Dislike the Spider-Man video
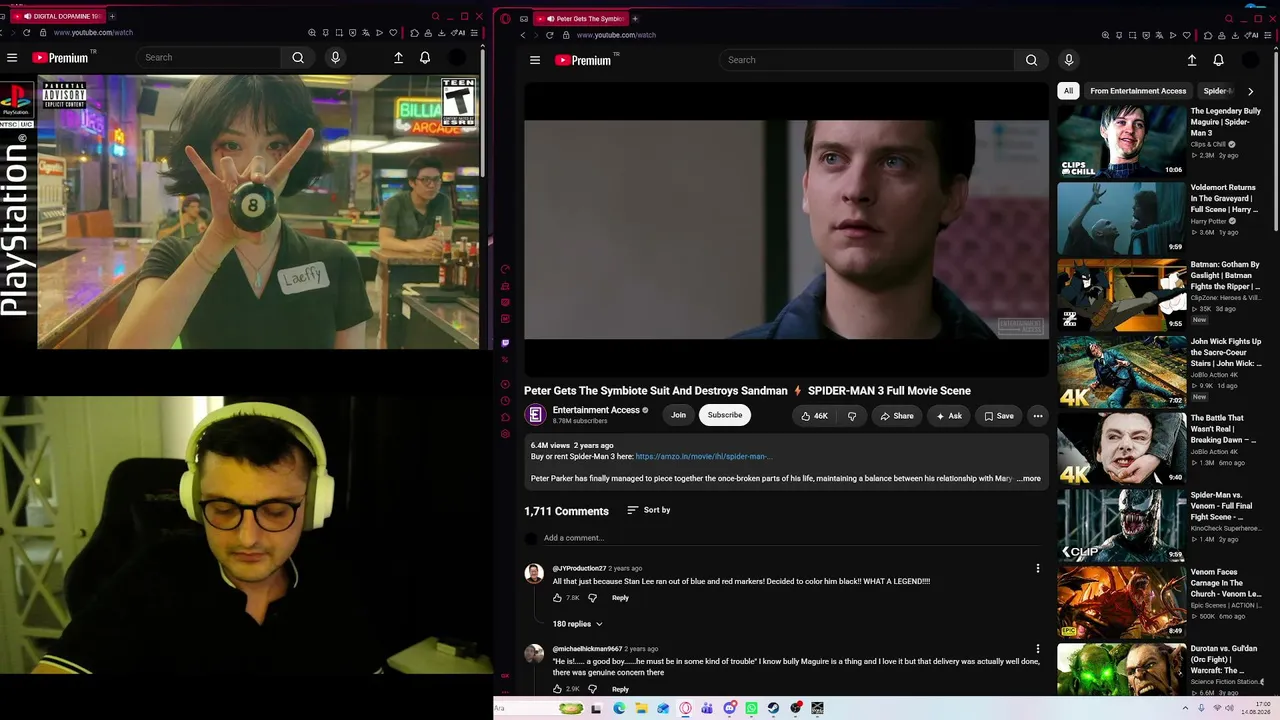This screenshot has height=720, width=1280. point(852,416)
